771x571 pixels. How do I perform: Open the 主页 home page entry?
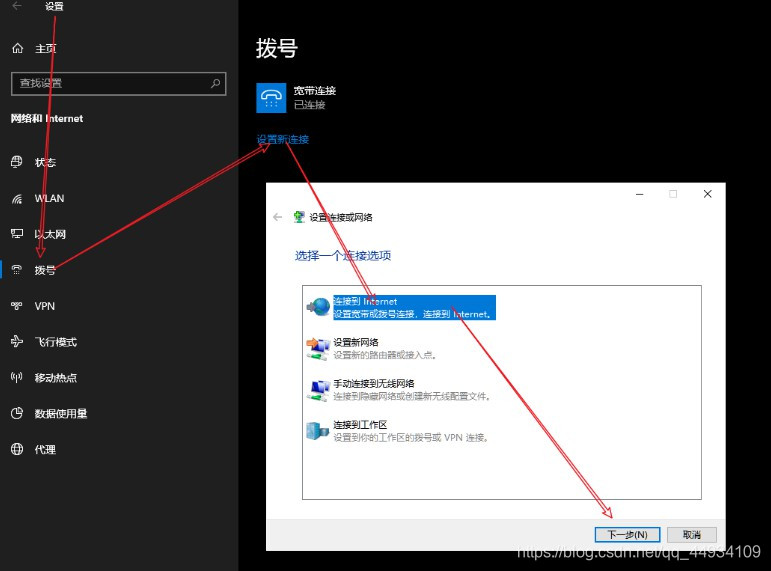coord(45,48)
